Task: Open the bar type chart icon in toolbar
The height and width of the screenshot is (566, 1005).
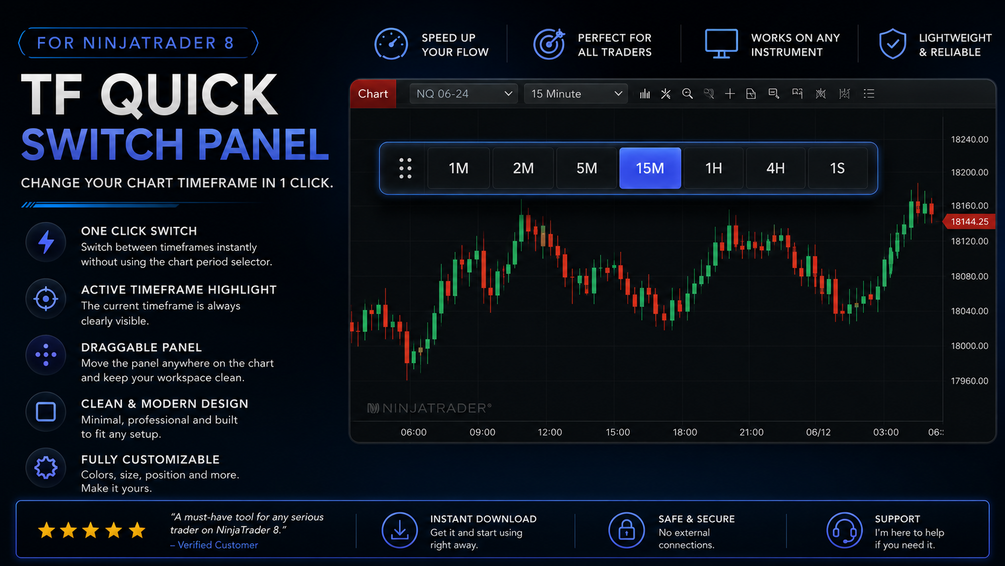Action: point(645,94)
